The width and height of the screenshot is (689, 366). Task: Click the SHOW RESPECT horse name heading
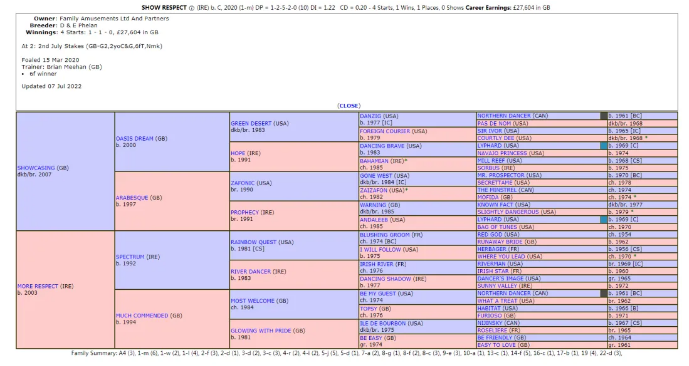(164, 8)
